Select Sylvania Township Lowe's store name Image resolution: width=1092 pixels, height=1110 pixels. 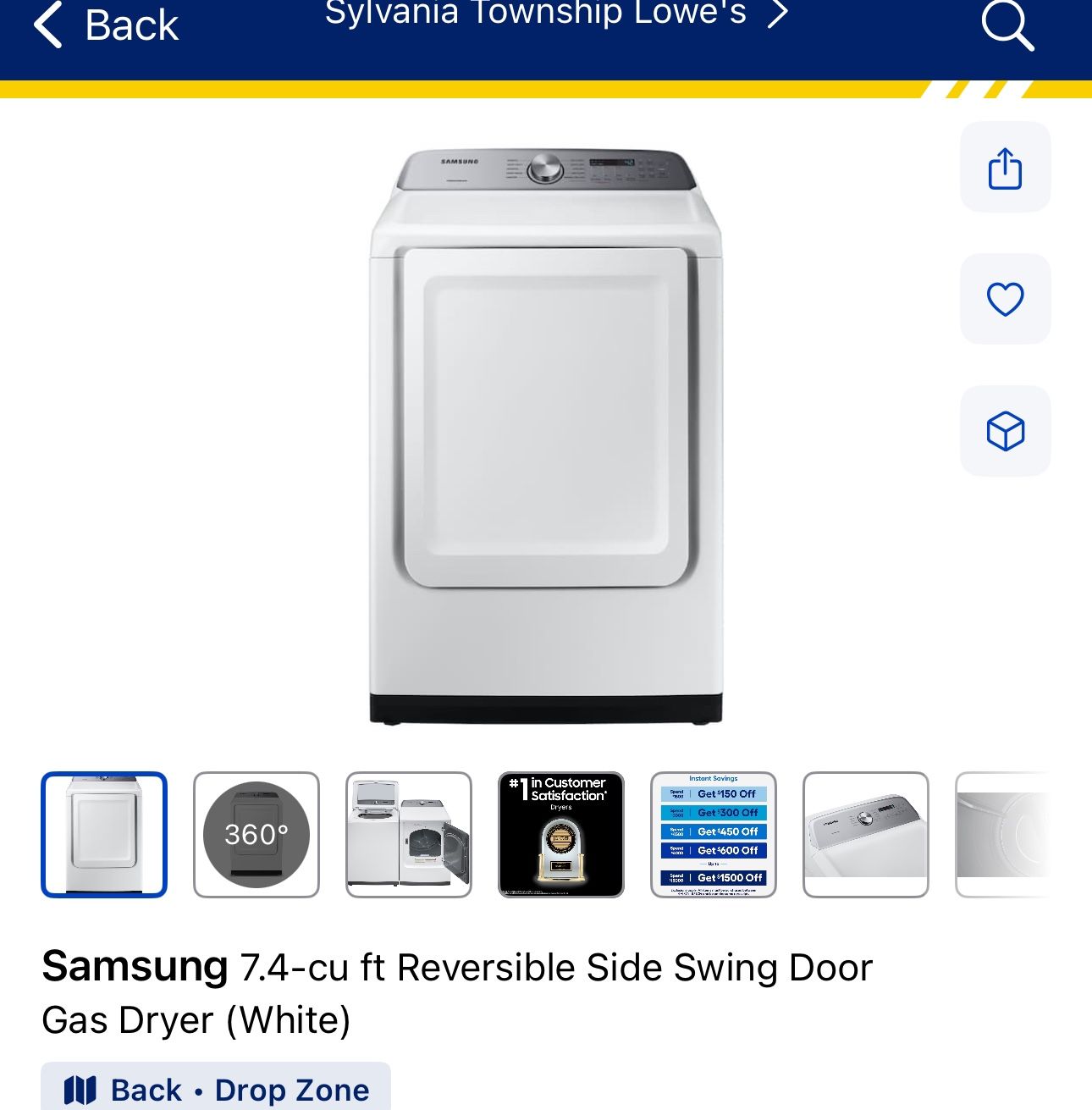coord(536,14)
